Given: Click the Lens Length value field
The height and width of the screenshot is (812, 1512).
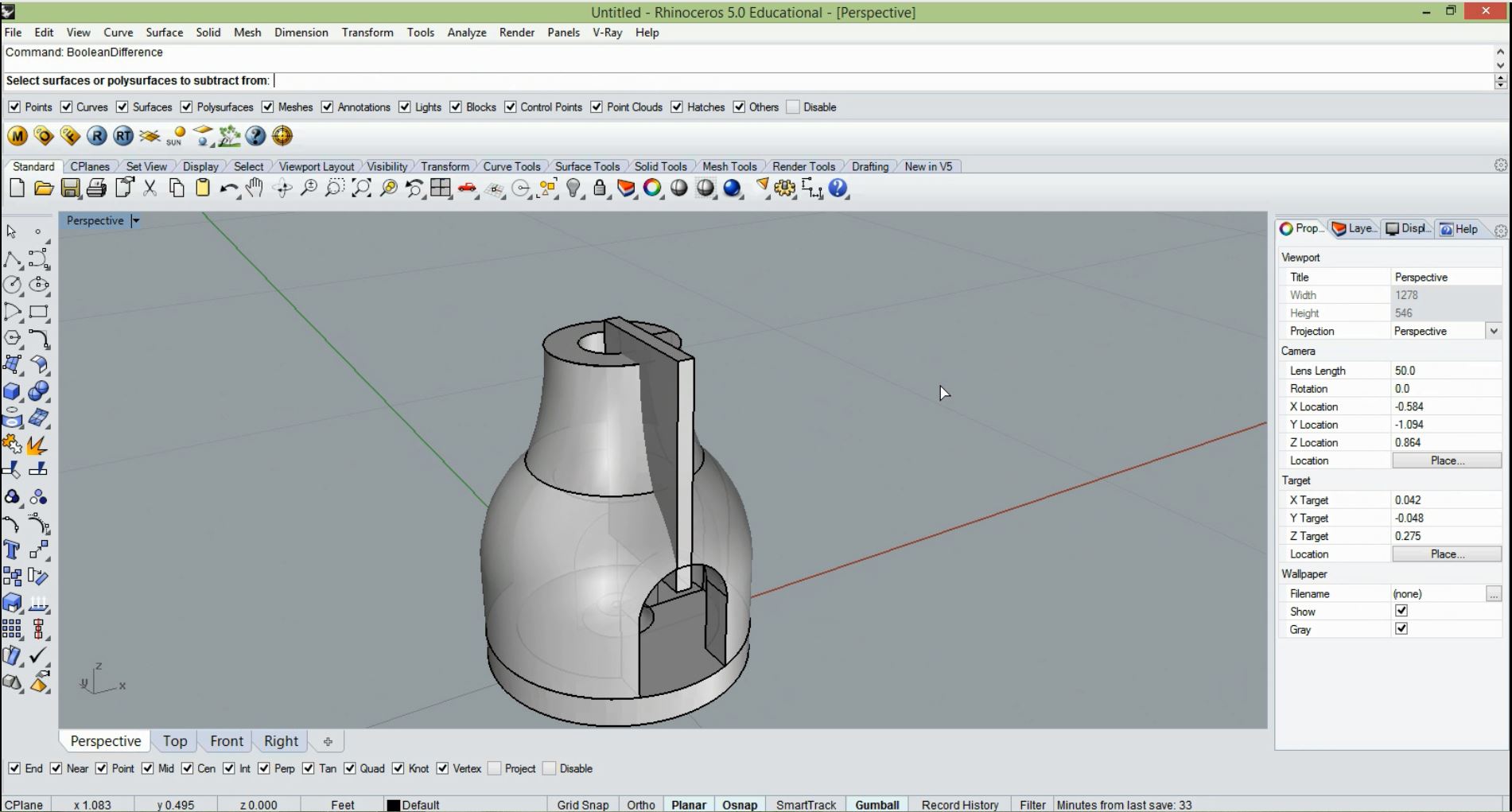Looking at the screenshot, I should pos(1444,371).
